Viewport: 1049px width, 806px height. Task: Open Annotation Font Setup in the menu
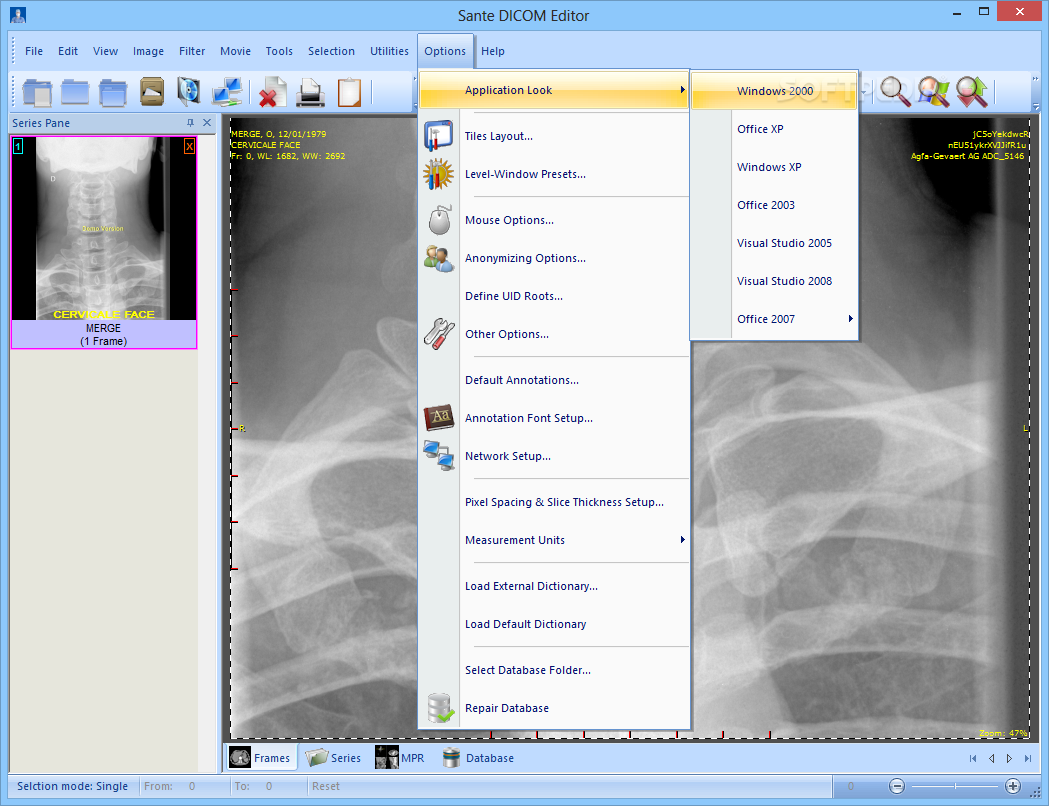(554, 418)
